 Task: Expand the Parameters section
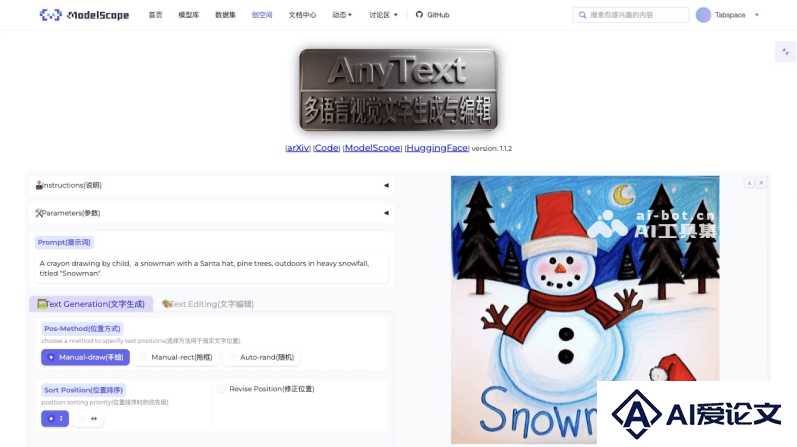[x=211, y=213]
